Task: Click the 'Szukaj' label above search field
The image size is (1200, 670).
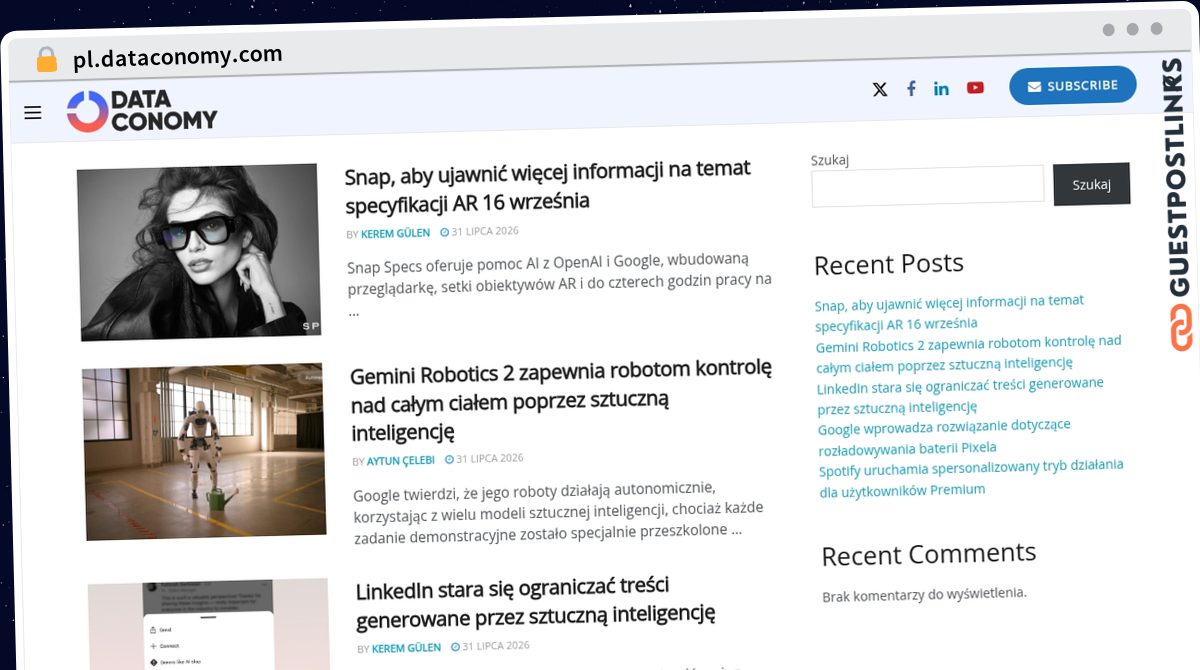Action: point(830,160)
